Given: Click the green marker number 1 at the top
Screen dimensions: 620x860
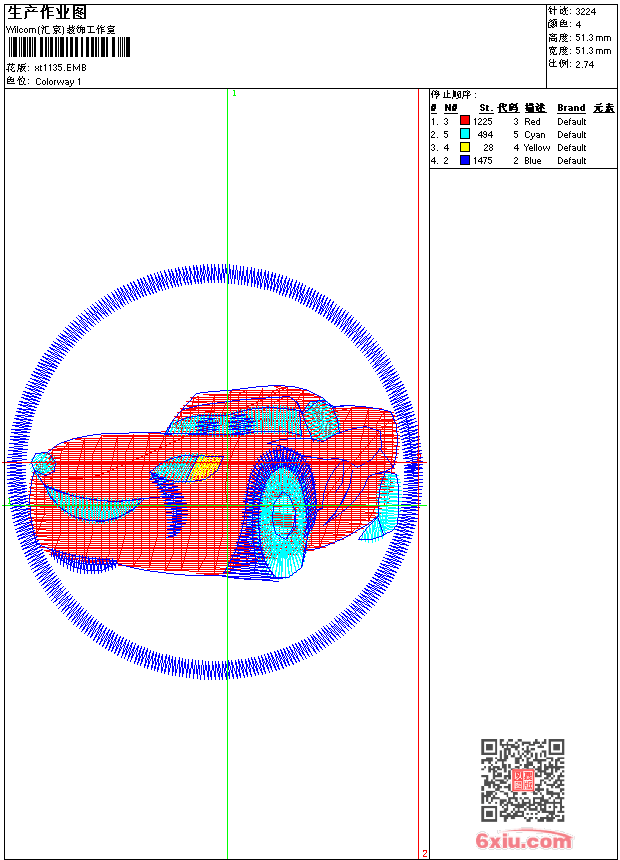Looking at the screenshot, I should click(x=234, y=94).
